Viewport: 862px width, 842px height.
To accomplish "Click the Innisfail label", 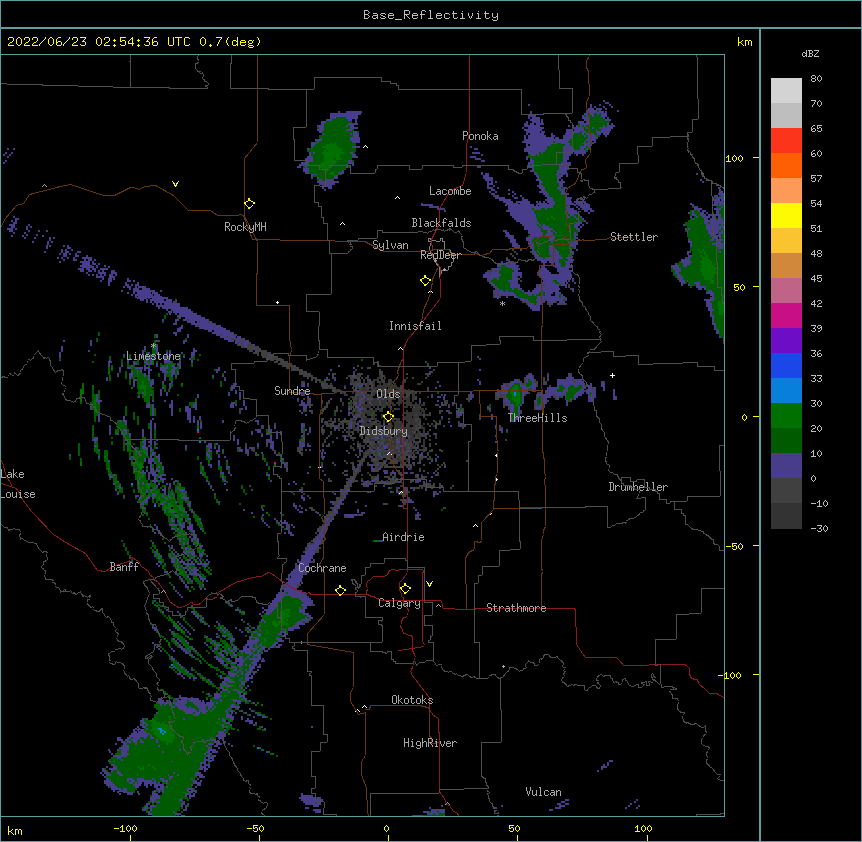I will coord(415,326).
